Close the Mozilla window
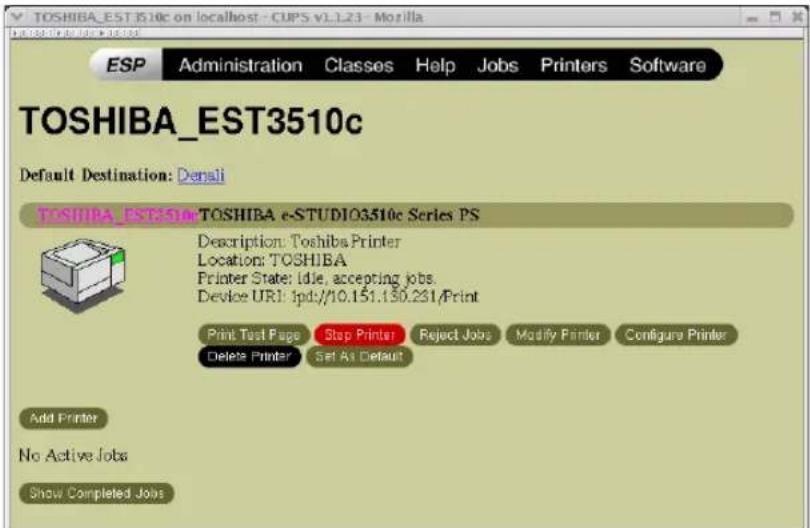Screen dimensions: 810x528 tap(797, 17)
